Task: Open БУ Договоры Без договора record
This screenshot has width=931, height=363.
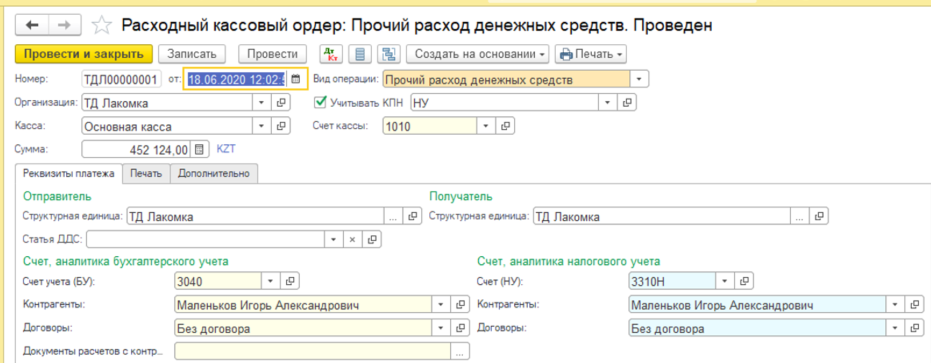Action: (x=460, y=327)
